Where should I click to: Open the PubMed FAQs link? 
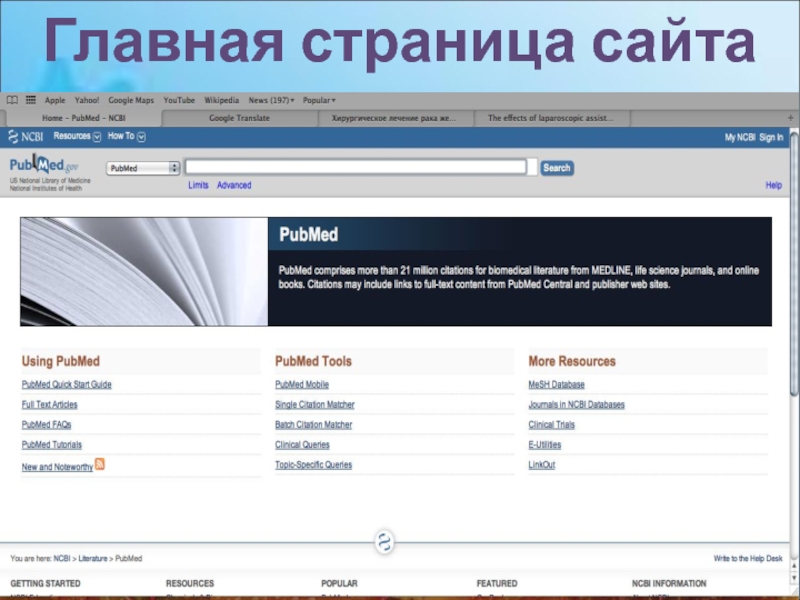click(x=46, y=424)
